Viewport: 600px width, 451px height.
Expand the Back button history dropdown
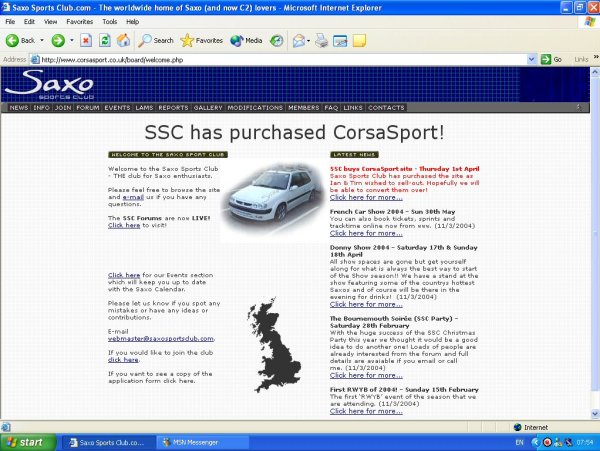(x=42, y=40)
